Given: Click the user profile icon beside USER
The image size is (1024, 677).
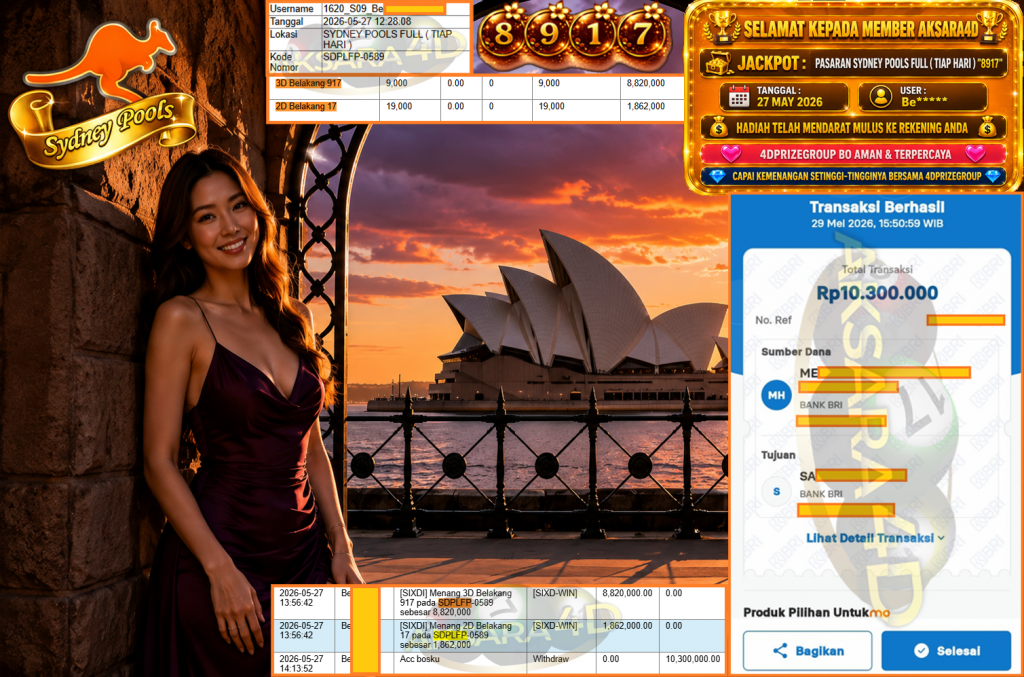Looking at the screenshot, I should pos(880,97).
